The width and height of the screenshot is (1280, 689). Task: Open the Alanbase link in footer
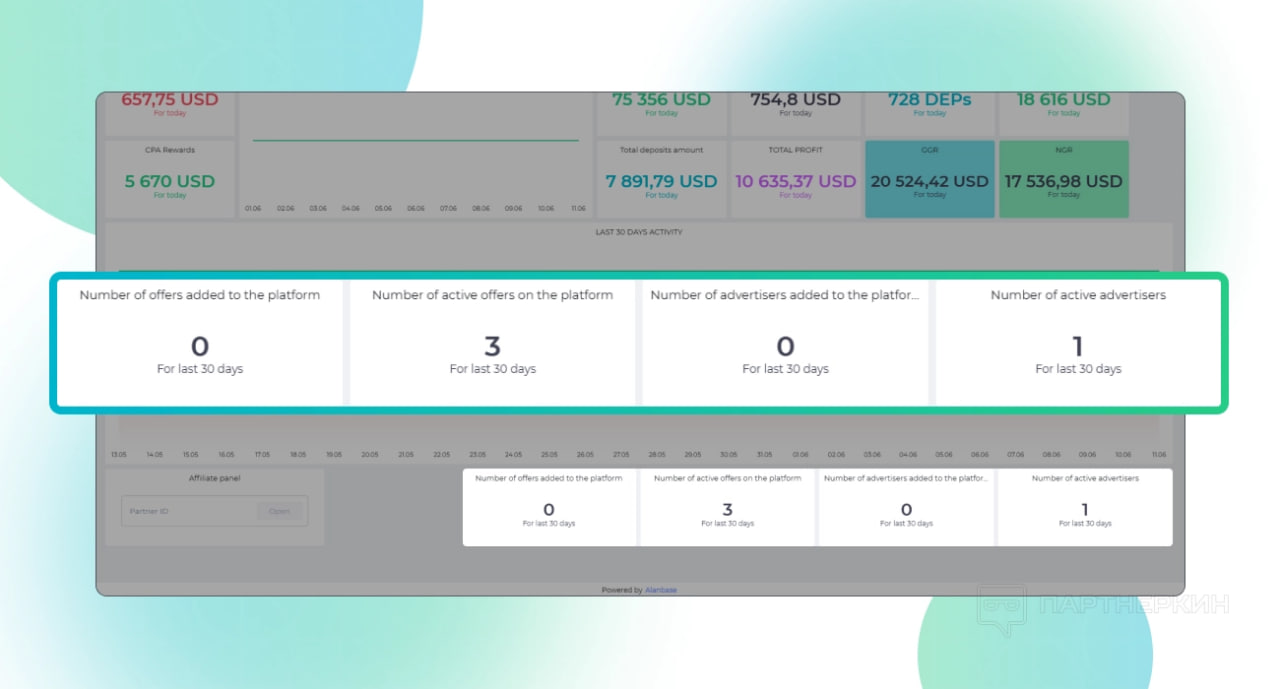point(660,590)
